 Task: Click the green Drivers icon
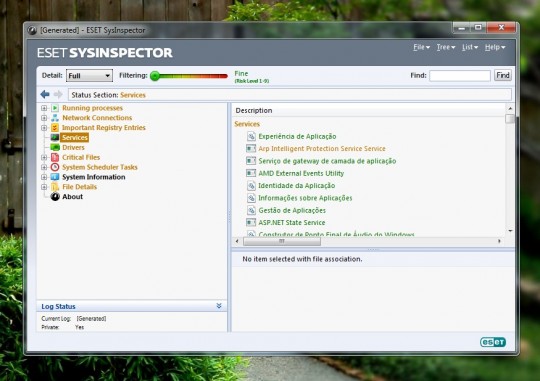point(55,147)
